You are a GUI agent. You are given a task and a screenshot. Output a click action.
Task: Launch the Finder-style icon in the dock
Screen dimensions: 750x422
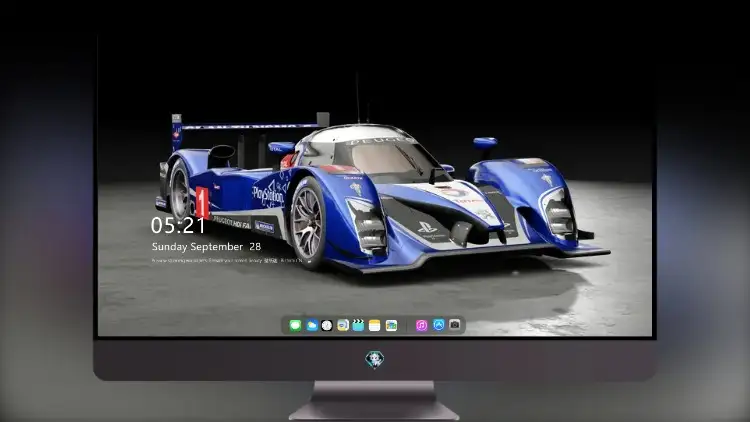(342, 325)
